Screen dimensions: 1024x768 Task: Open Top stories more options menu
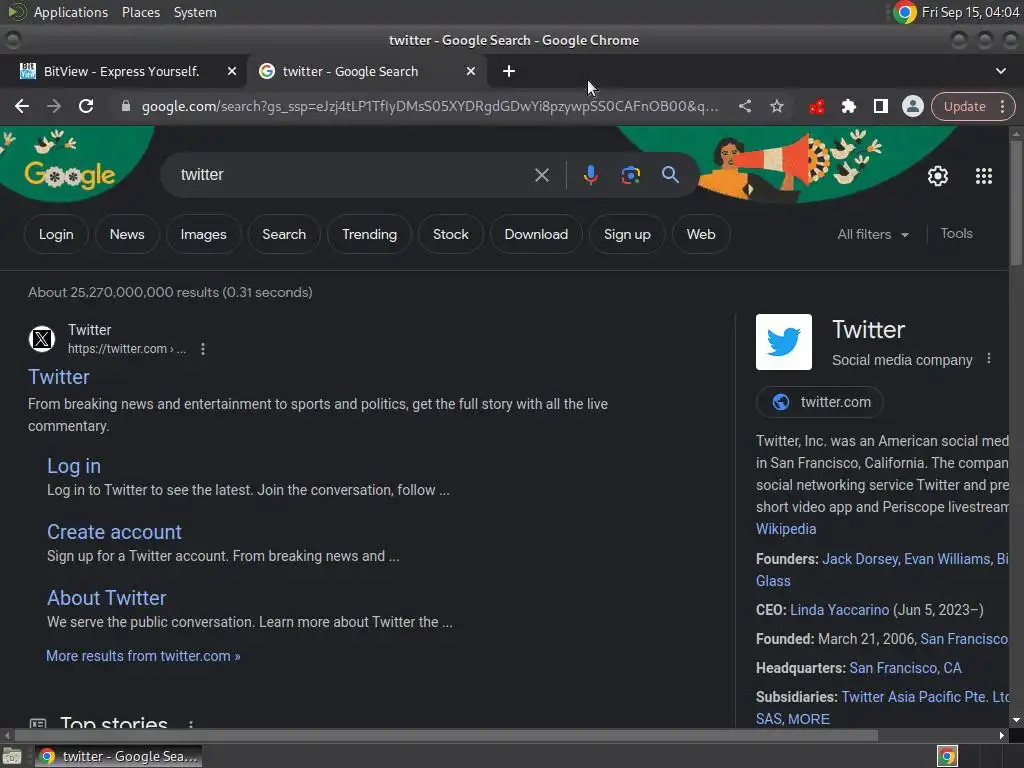pos(191,724)
